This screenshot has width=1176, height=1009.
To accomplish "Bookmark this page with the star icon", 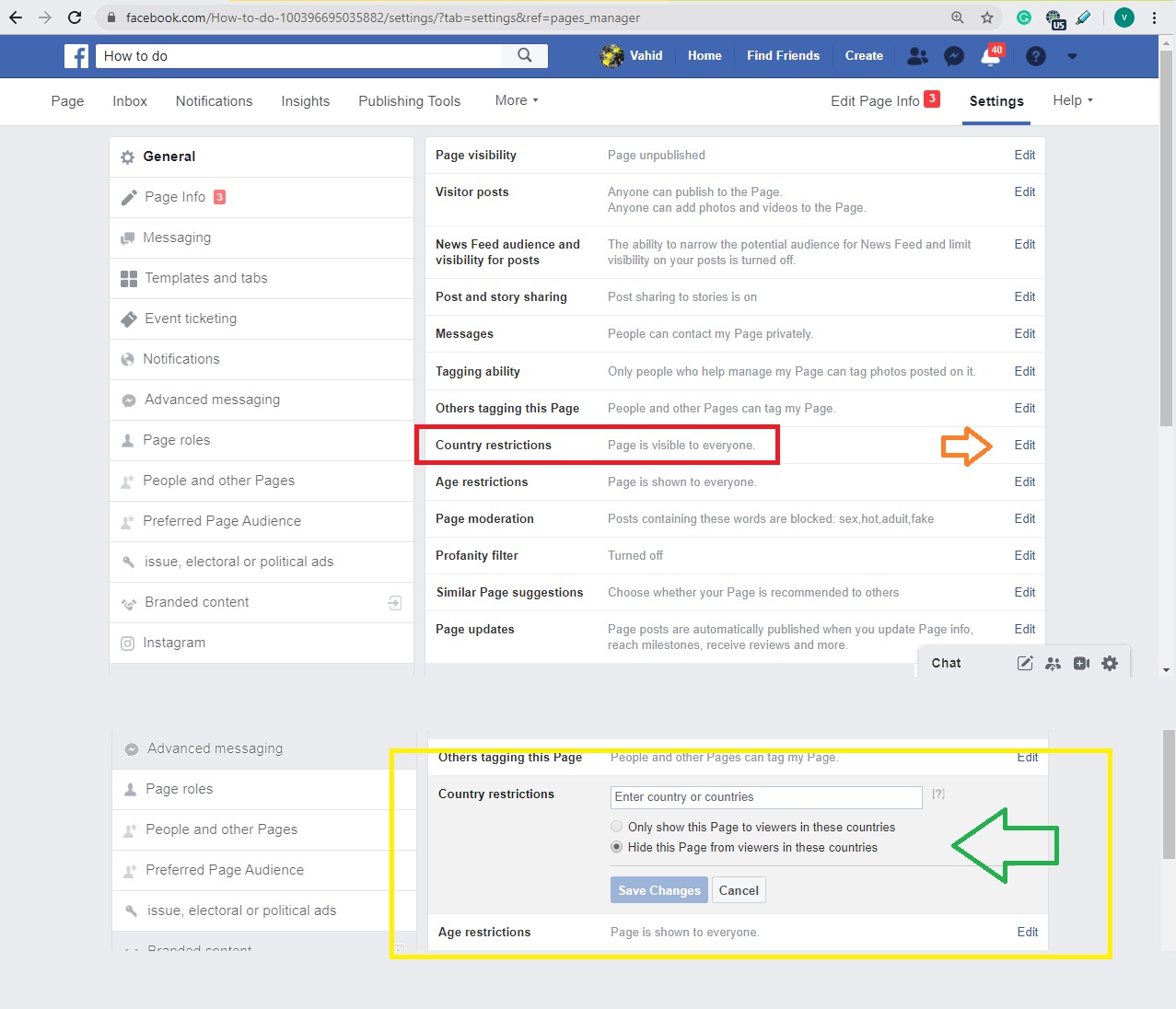I will point(987,17).
